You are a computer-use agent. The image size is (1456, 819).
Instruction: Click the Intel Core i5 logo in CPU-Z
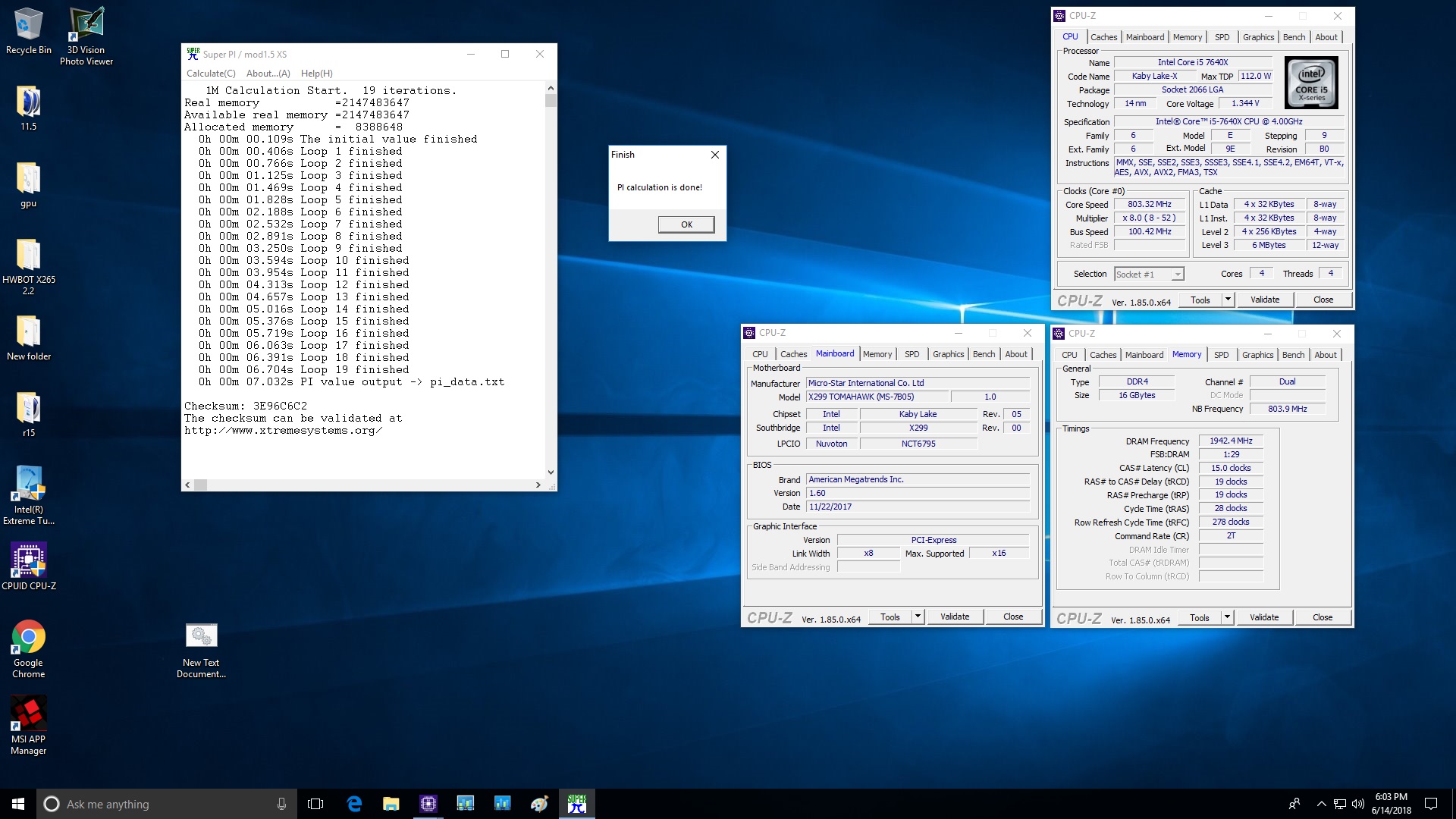pos(1311,83)
